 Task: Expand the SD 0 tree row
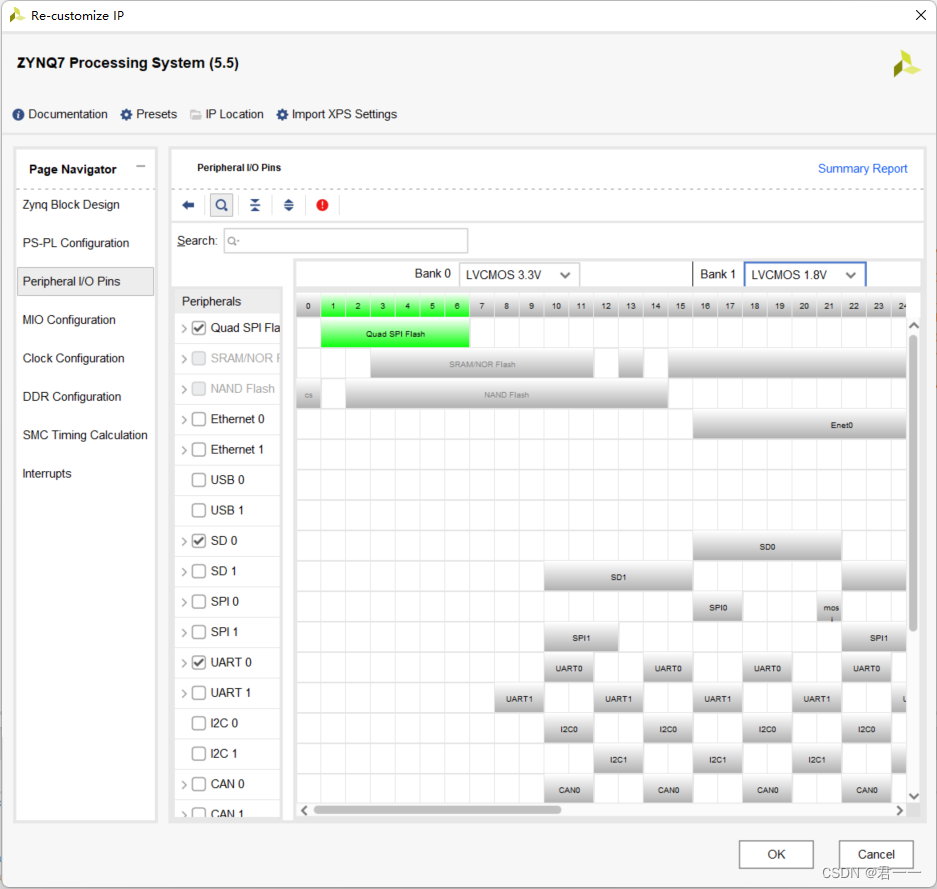184,541
